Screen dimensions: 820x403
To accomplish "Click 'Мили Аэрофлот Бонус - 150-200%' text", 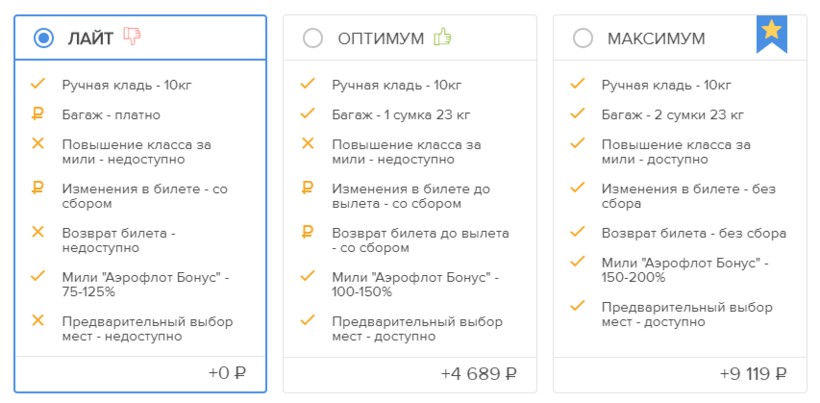I will pyautogui.click(x=685, y=270).
